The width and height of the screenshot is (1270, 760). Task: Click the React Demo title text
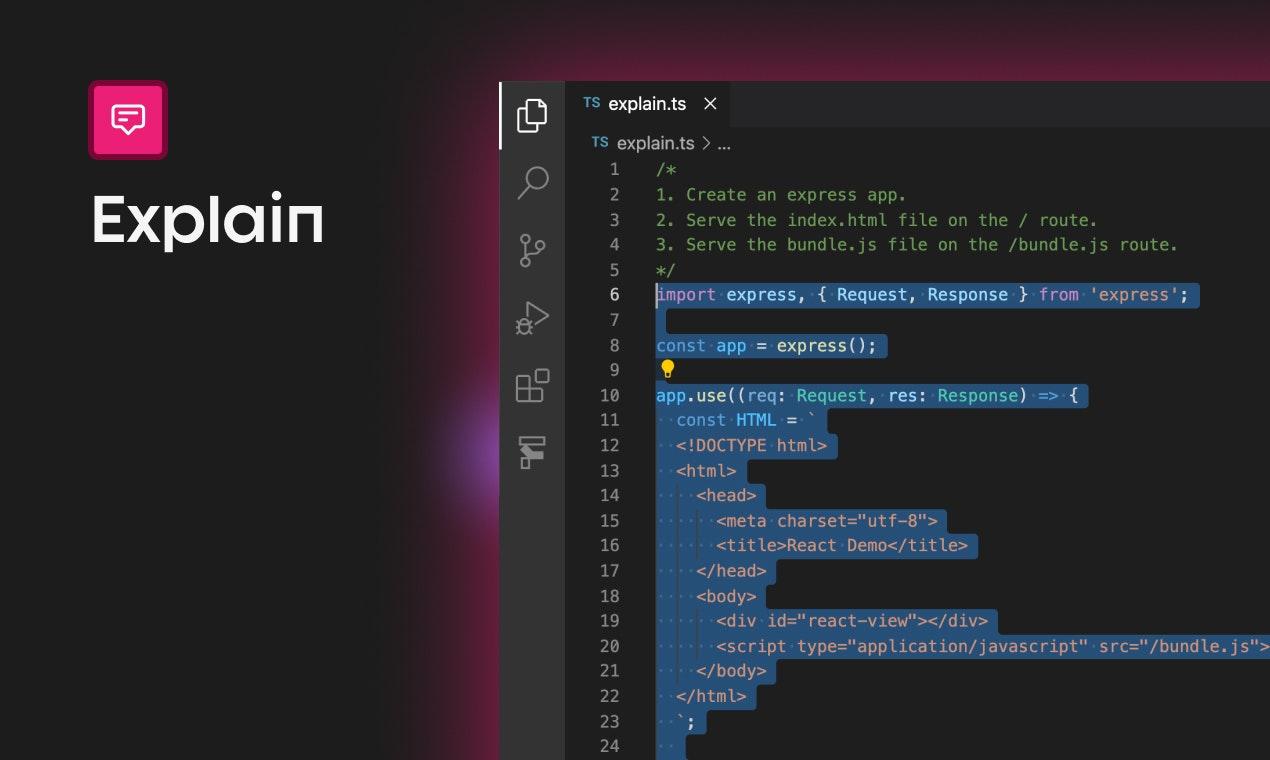coord(836,545)
